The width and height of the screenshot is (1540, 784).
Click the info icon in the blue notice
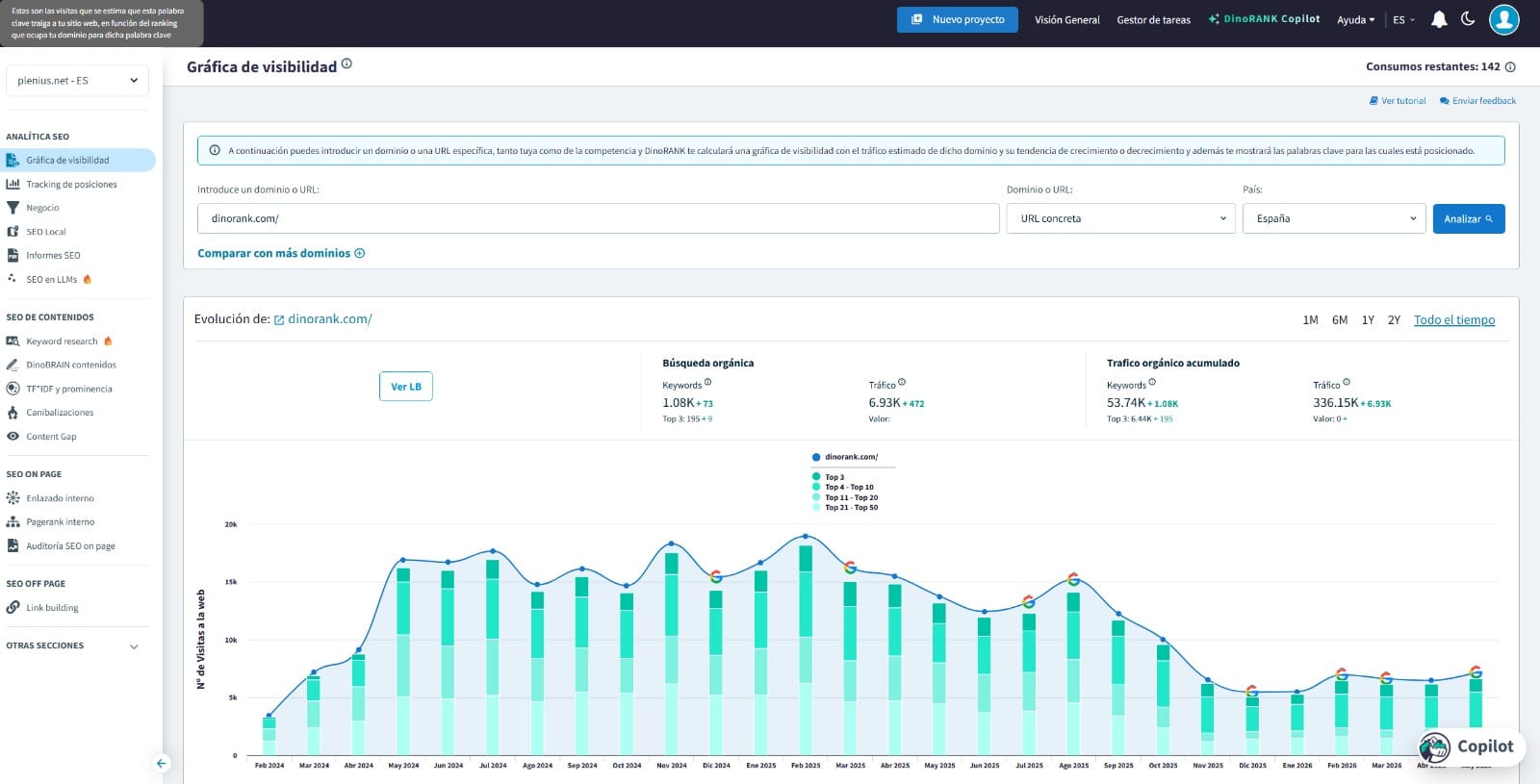click(x=214, y=150)
